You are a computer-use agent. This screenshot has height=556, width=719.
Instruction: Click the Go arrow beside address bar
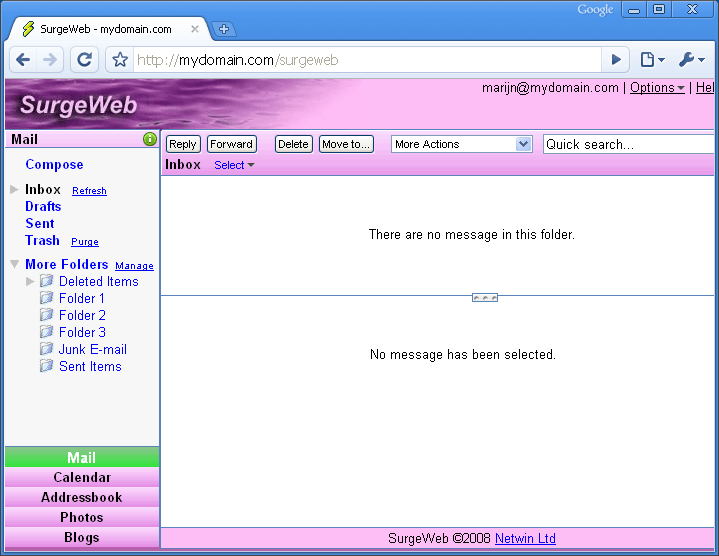[x=617, y=60]
